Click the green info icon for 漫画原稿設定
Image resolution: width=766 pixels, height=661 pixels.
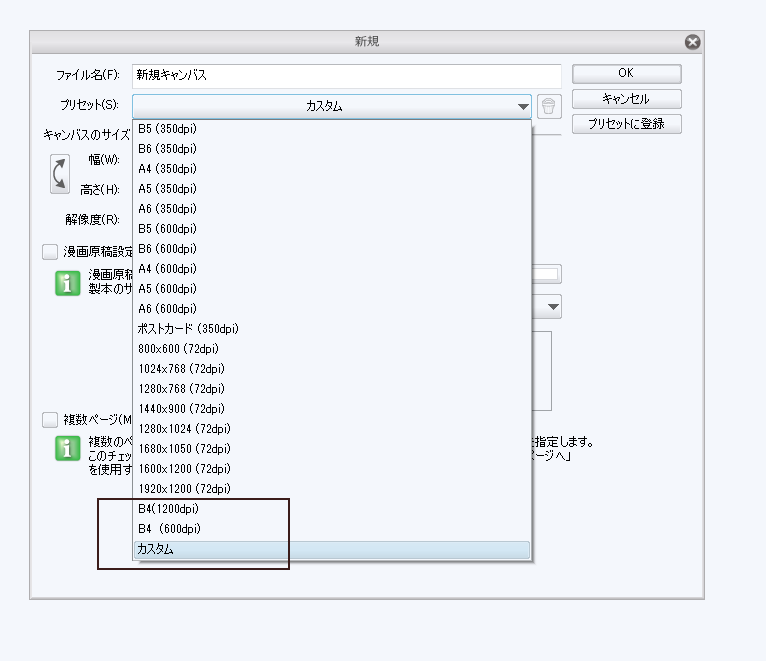[67, 283]
